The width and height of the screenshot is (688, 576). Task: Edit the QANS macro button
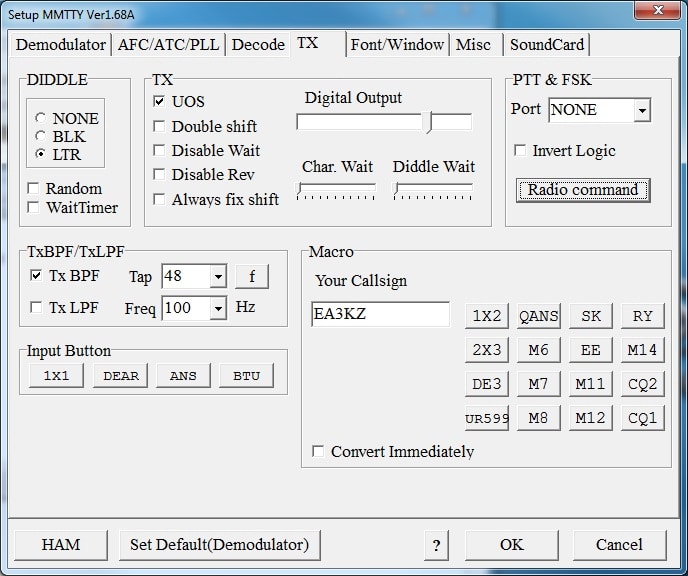pyautogui.click(x=539, y=315)
